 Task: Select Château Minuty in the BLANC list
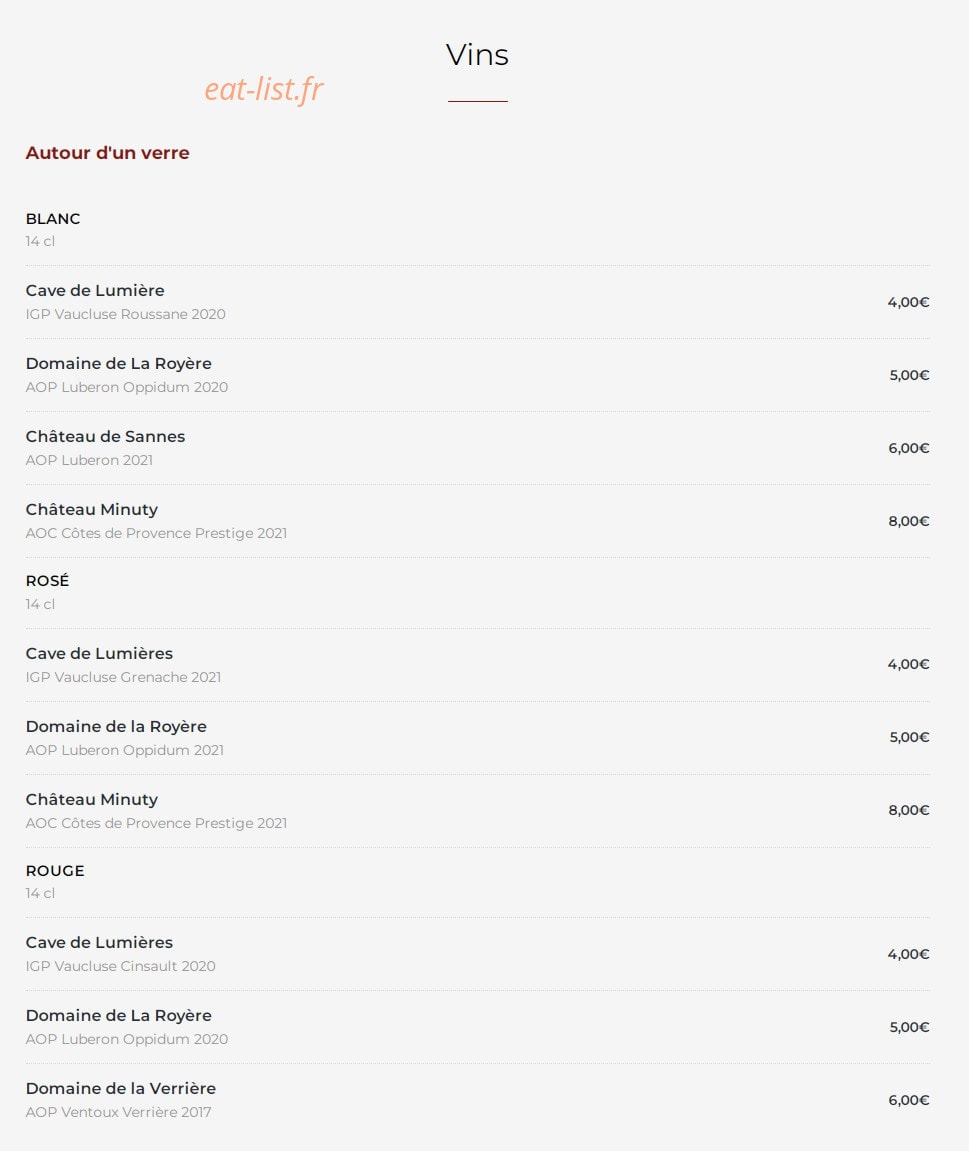[x=477, y=520]
